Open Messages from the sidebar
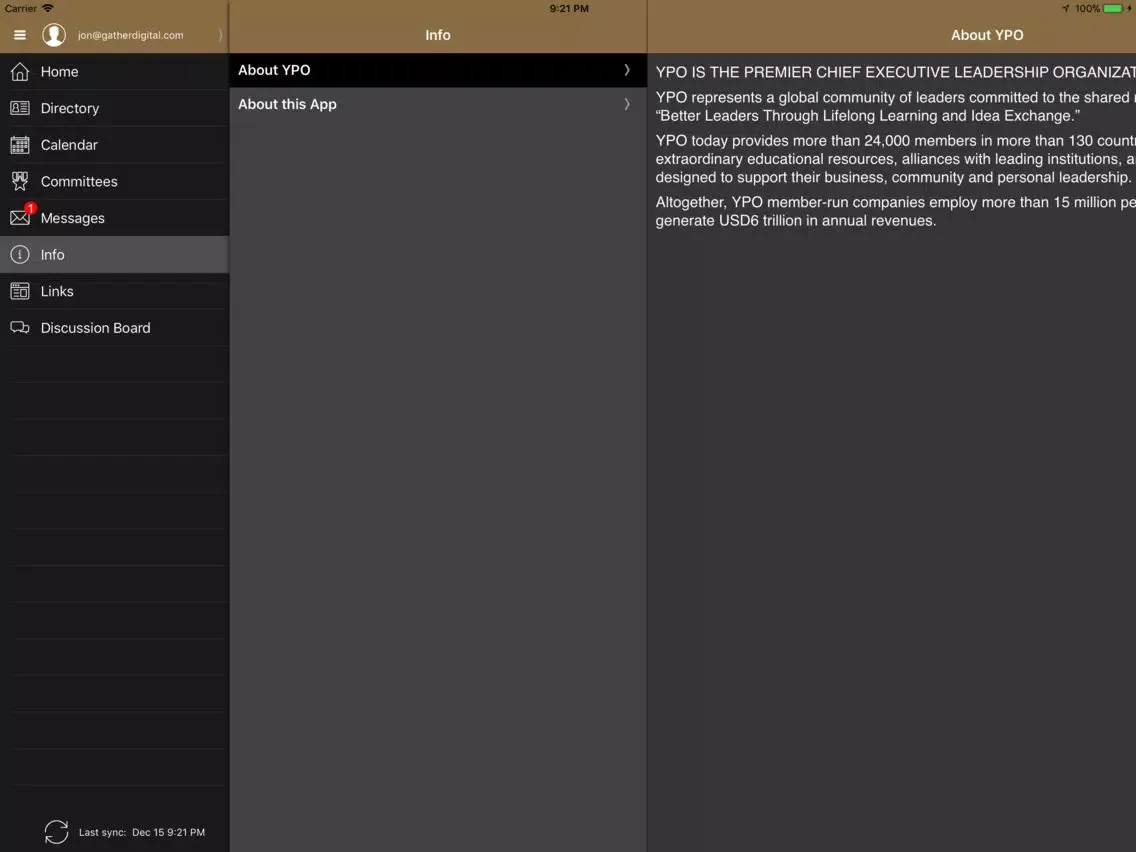This screenshot has width=1136, height=852. pyautogui.click(x=114, y=218)
